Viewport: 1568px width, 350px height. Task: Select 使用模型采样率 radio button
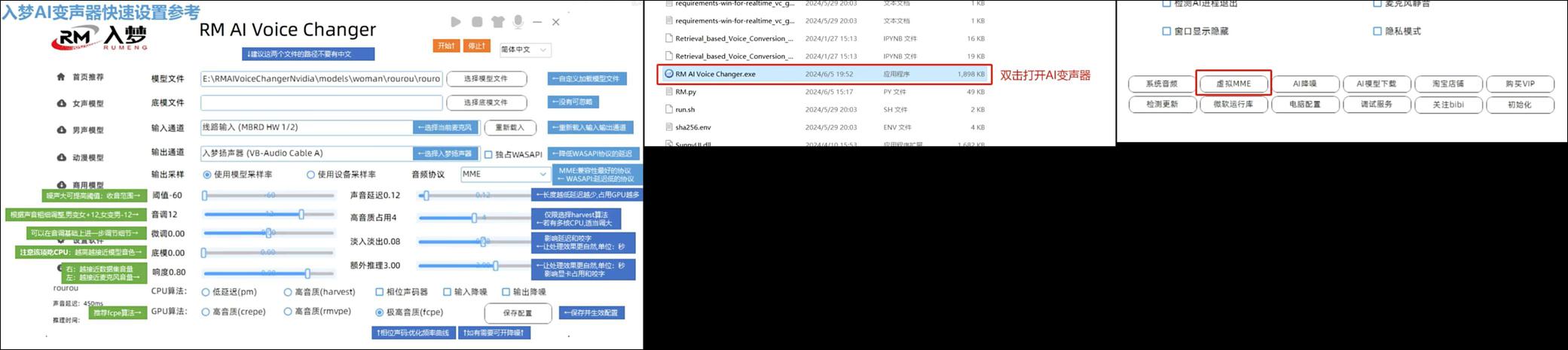pyautogui.click(x=206, y=175)
